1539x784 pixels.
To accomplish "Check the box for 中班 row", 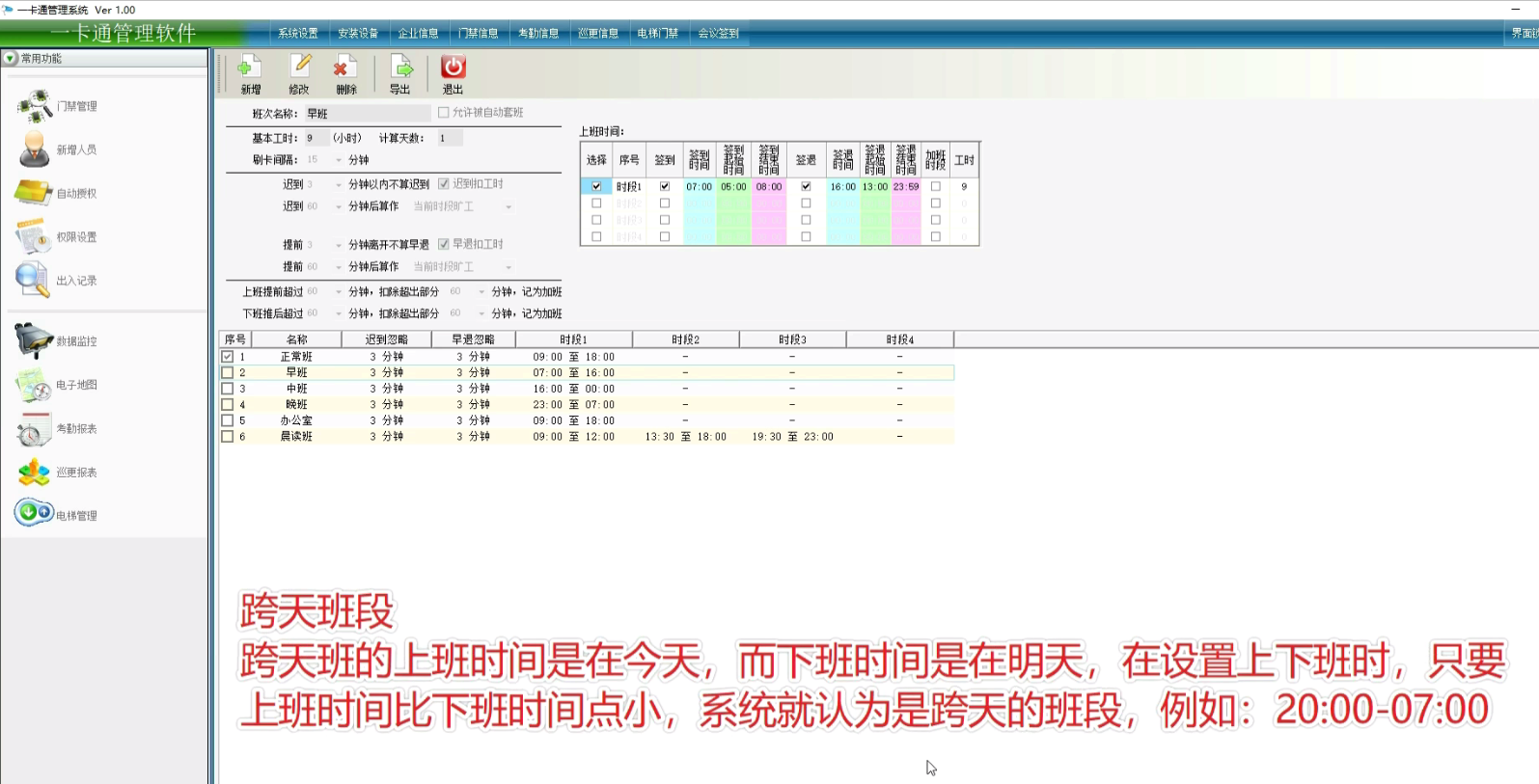I will [x=228, y=389].
